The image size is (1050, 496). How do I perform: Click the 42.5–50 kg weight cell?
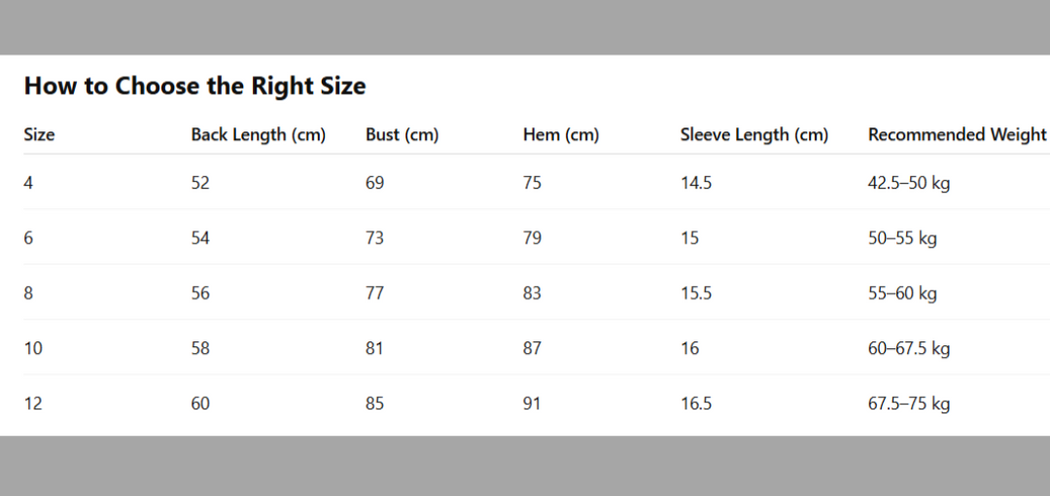pos(908,183)
